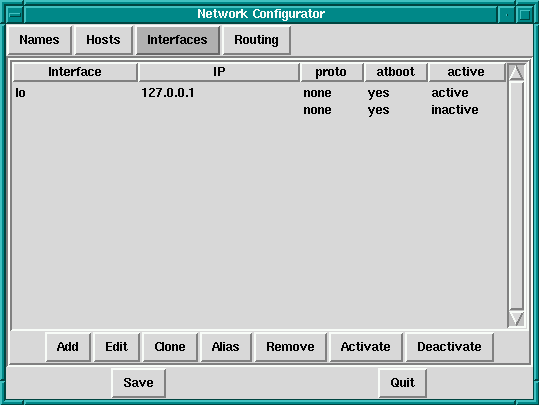
Task: Switch to the Names tab
Action: tap(40, 40)
